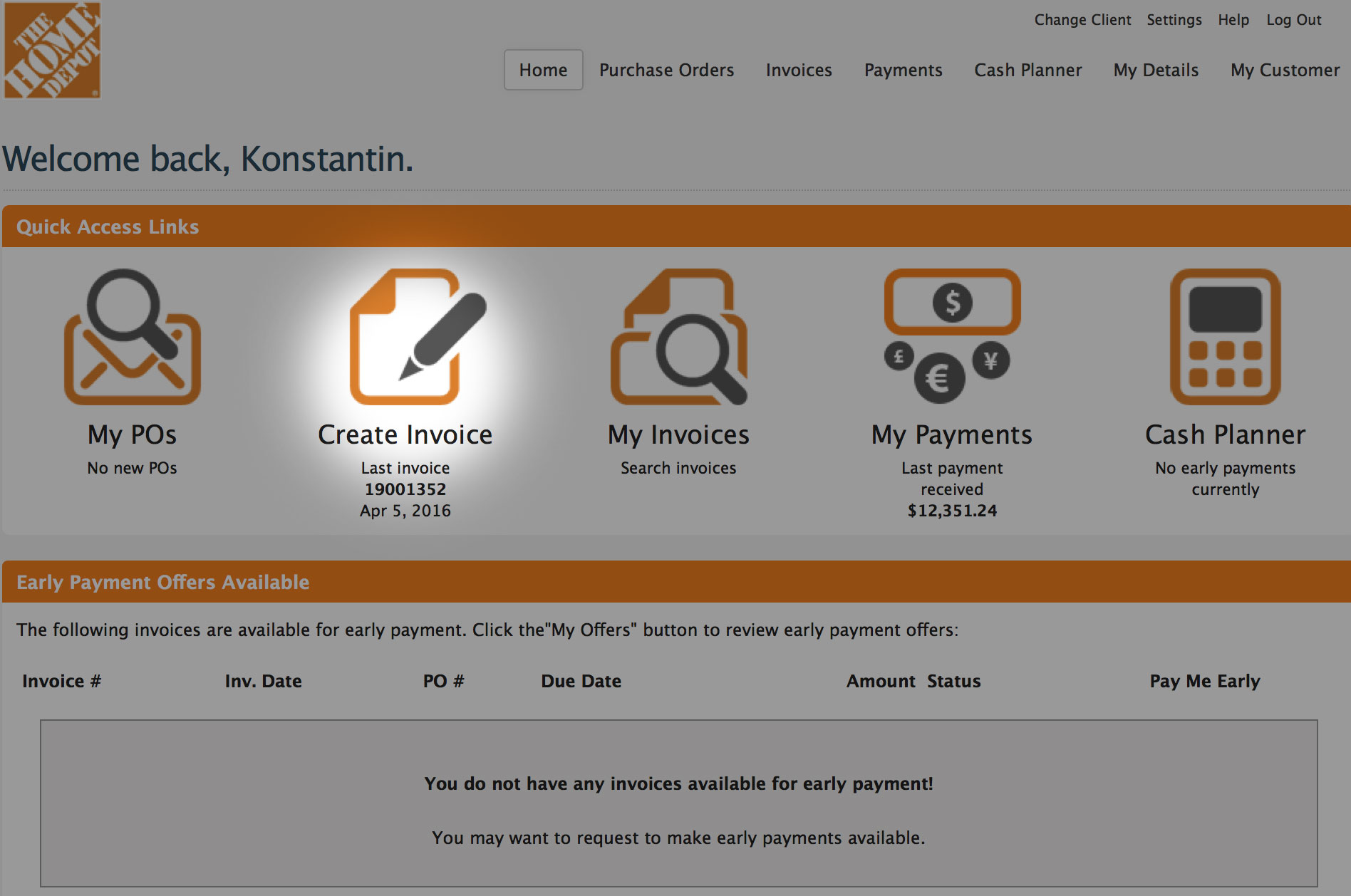Open the Settings link
The width and height of the screenshot is (1351, 896).
pos(1174,20)
